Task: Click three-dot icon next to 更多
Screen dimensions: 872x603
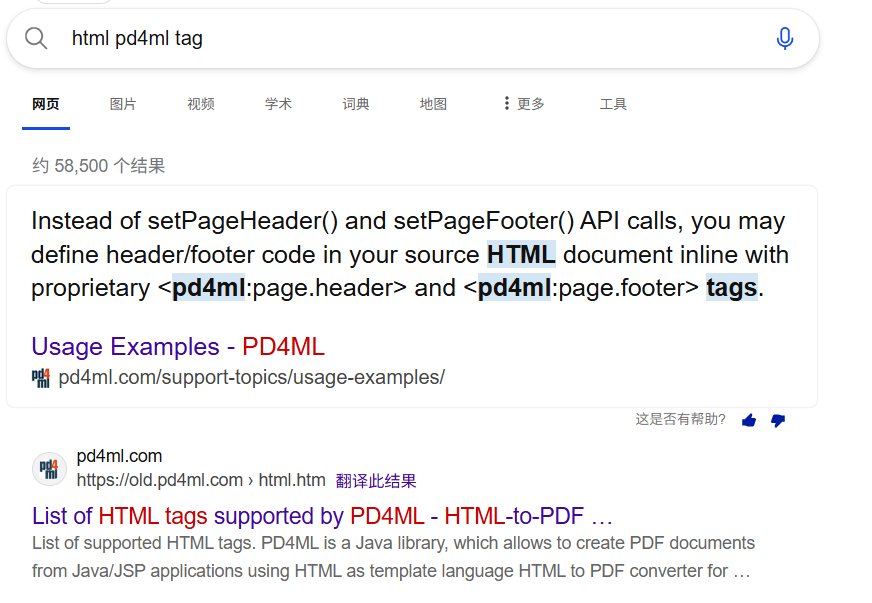Action: (506, 103)
